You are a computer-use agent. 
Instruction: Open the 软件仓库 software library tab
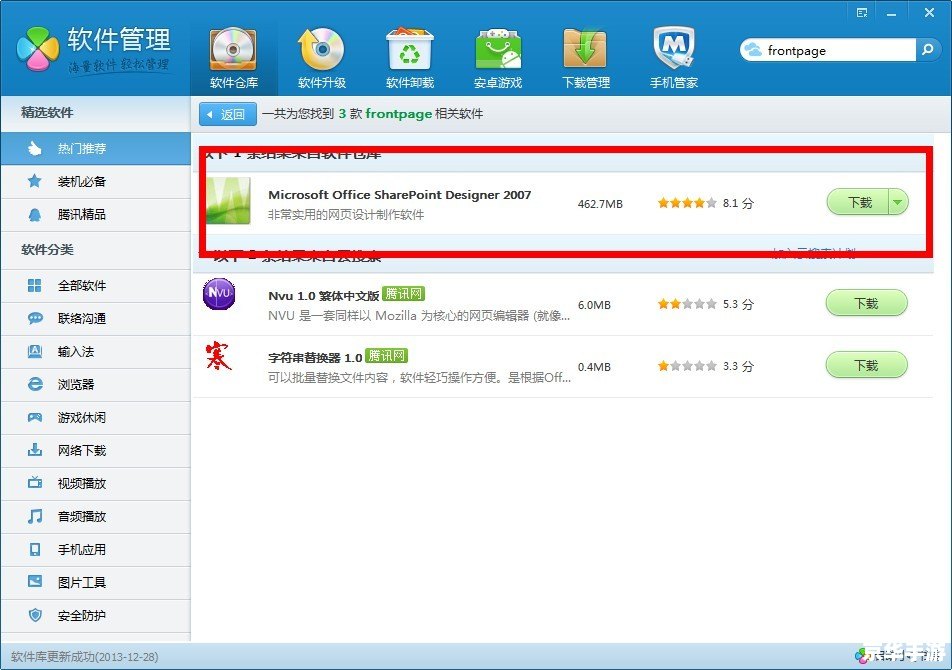click(234, 58)
